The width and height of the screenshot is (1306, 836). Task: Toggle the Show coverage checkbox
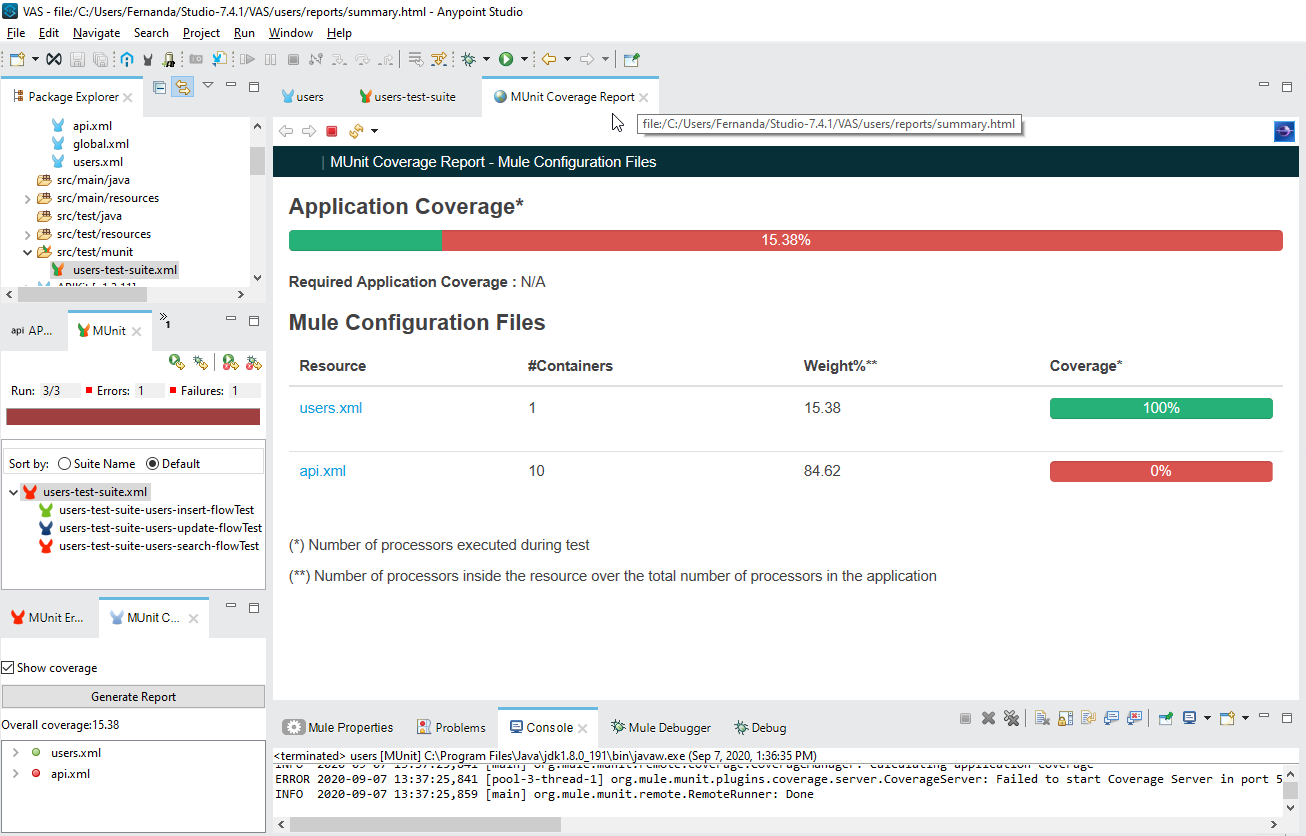tap(9, 666)
